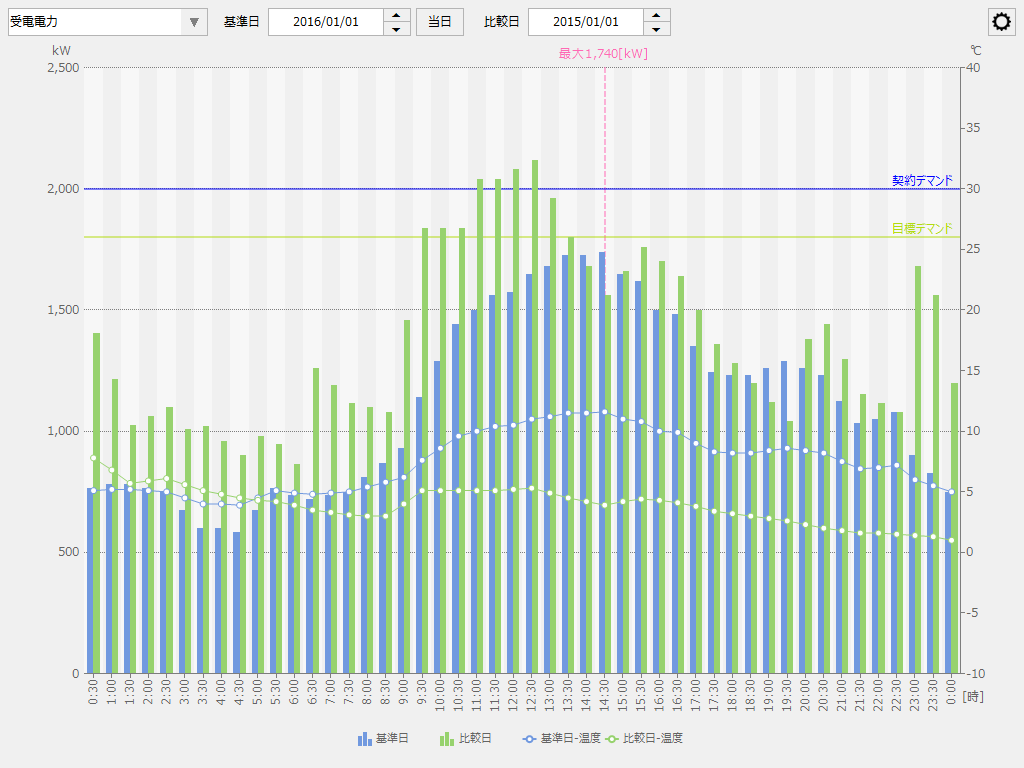Screen dimensions: 1024x768
Task: Select the 最大 1,740[kW] peak marker label
Action: 603,54
